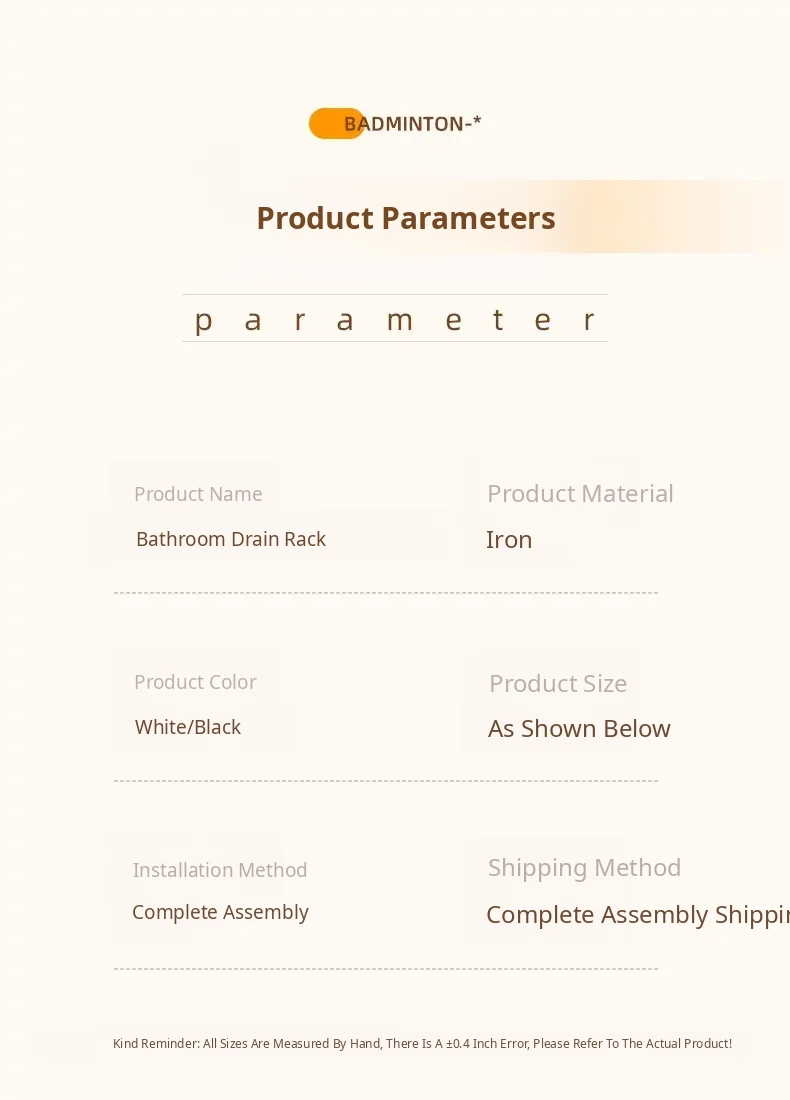Click the Product Material label
The height and width of the screenshot is (1100, 790).
(580, 494)
